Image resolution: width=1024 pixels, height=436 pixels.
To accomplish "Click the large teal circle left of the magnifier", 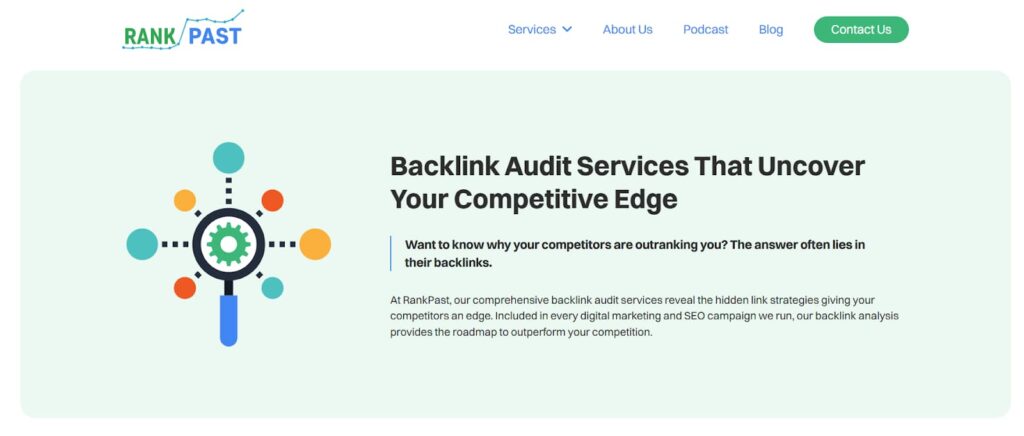I will click(142, 244).
